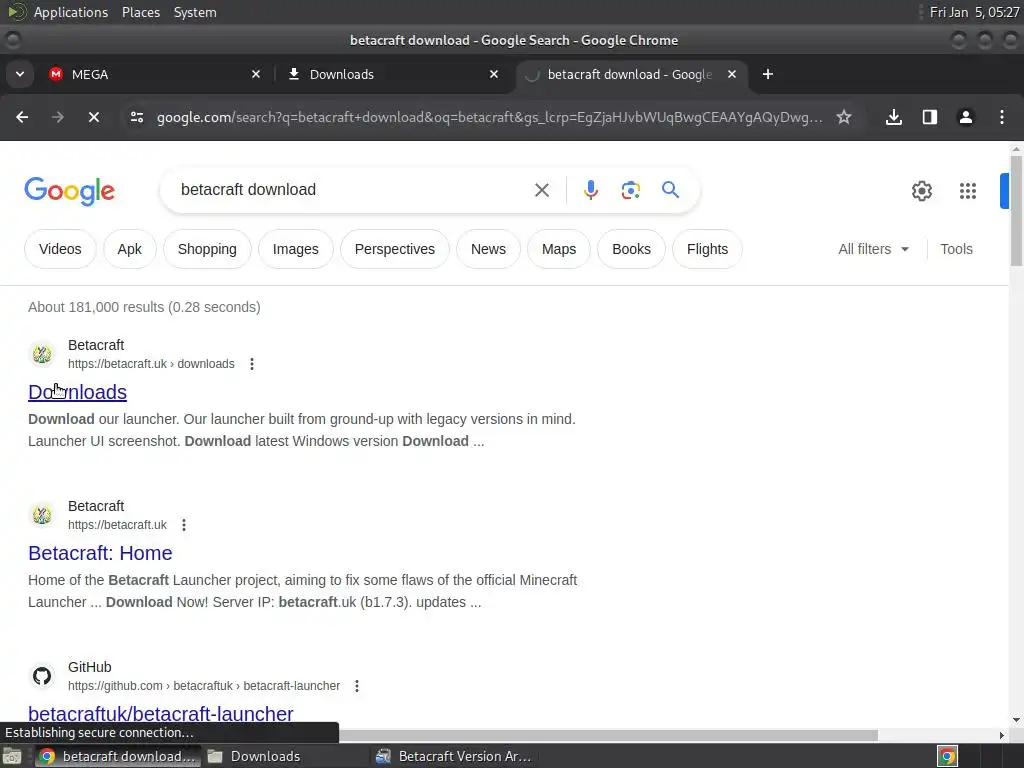Open the Betacraft Downloads result link
The height and width of the screenshot is (768, 1024).
coord(78,392)
